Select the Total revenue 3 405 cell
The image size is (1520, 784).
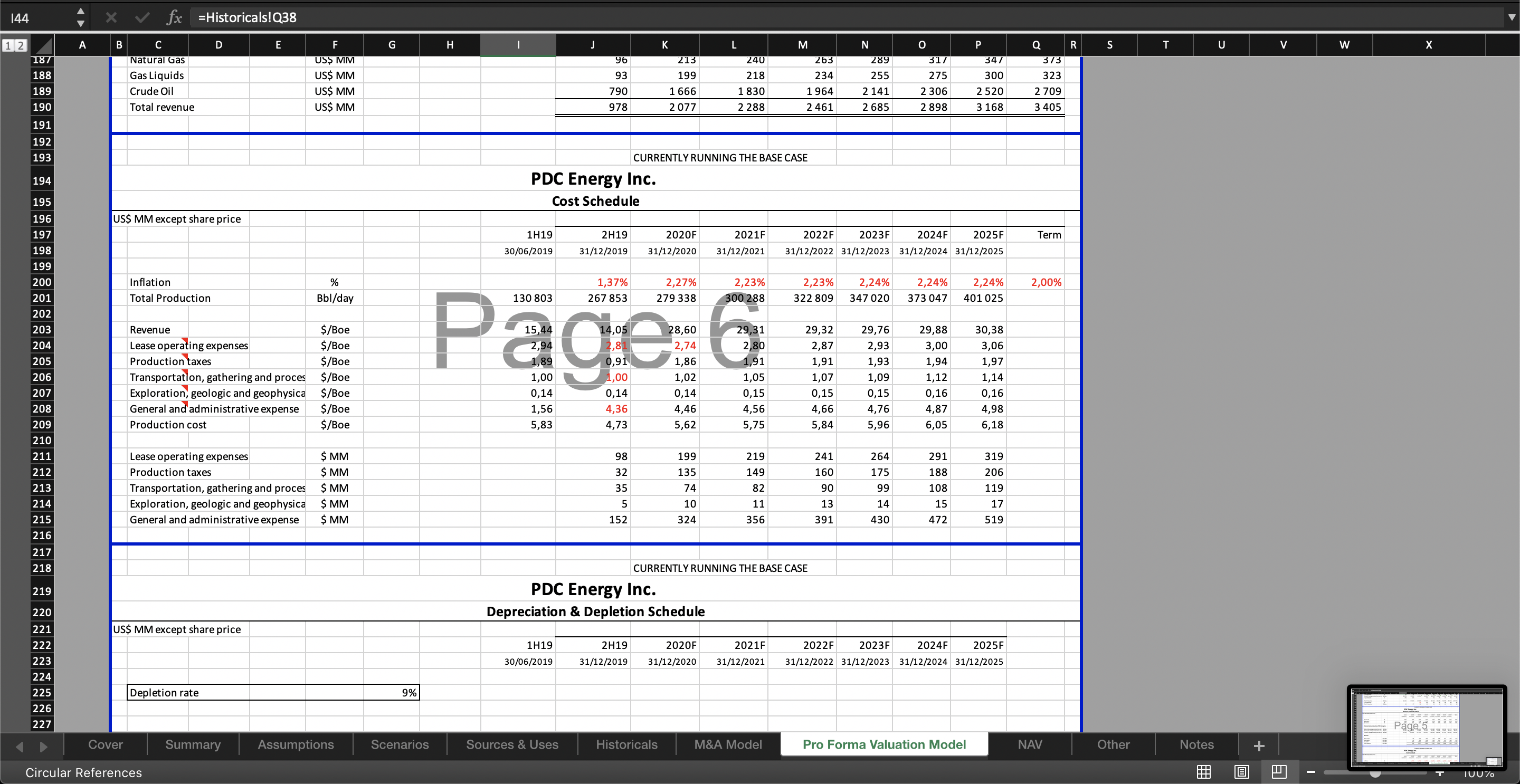point(1035,107)
